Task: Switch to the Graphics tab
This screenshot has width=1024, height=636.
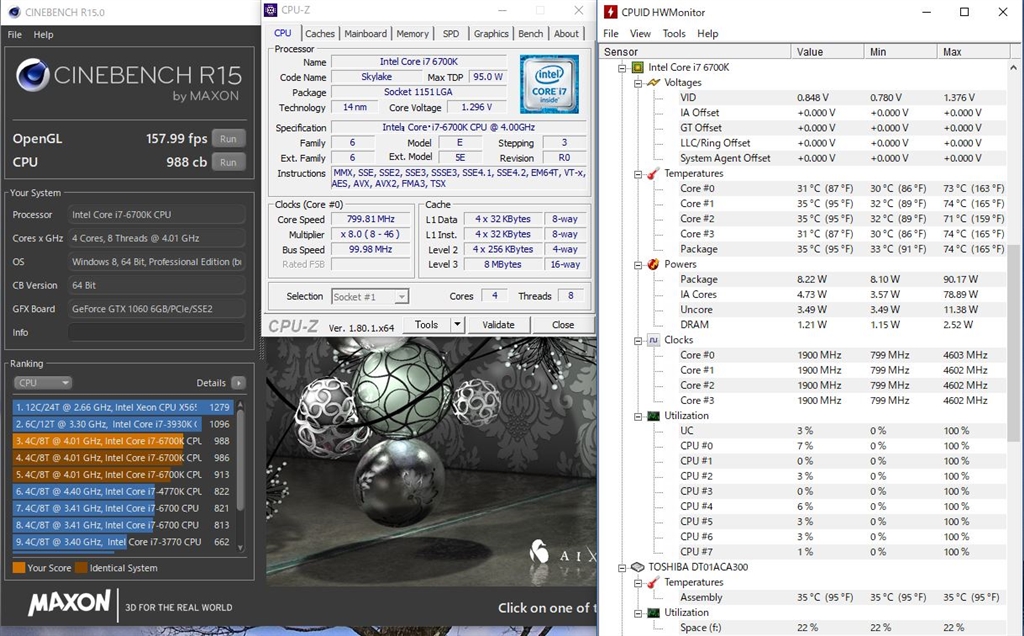Action: tap(491, 33)
